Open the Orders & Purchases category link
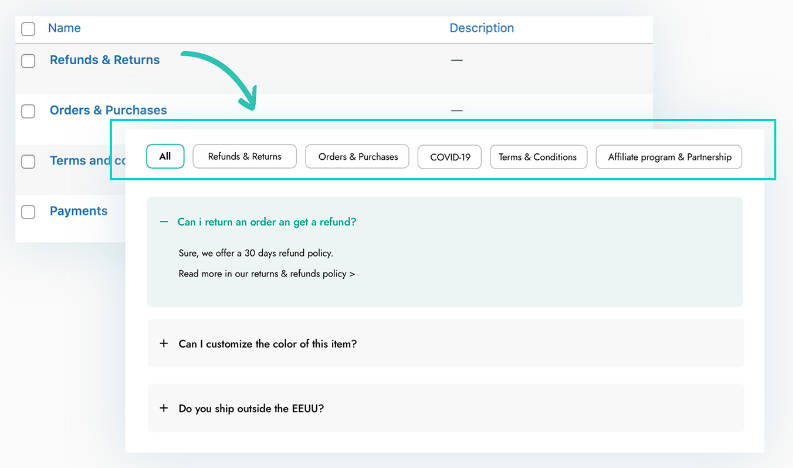The width and height of the screenshot is (793, 468). tap(108, 110)
